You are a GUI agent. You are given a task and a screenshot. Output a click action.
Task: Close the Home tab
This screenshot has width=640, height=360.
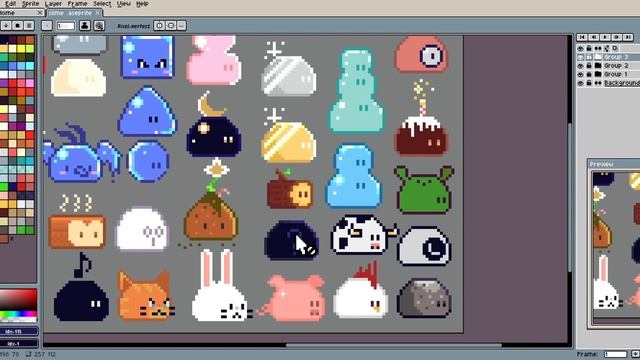point(40,13)
